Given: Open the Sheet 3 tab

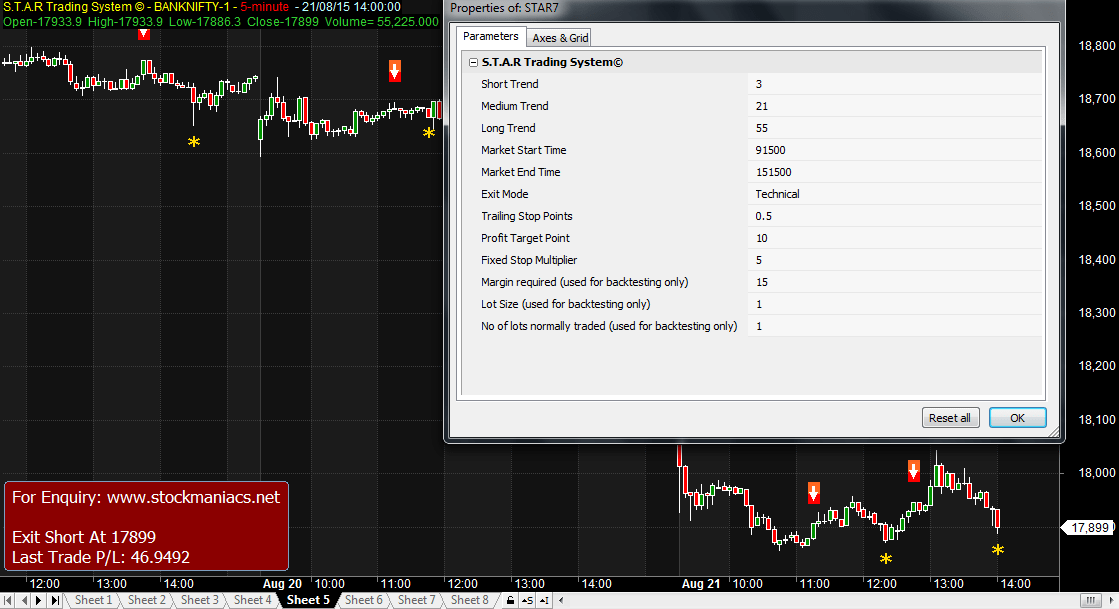Looking at the screenshot, I should click(200, 600).
